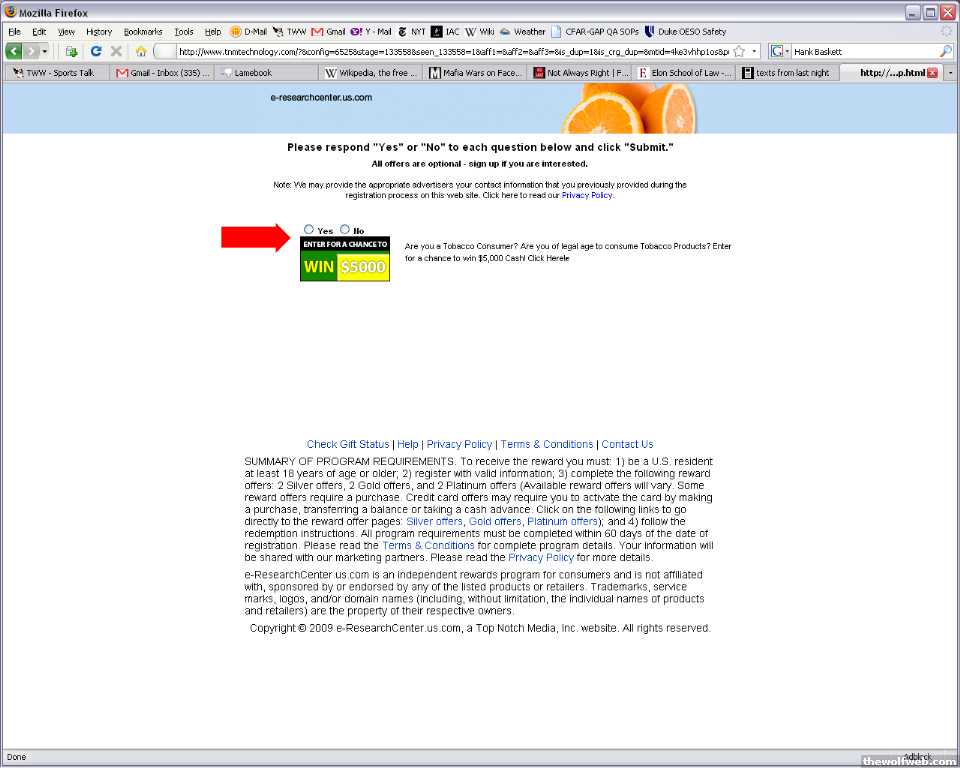Reload the page with the refresh icon
Screen dimensions: 960x768
pyautogui.click(x=96, y=51)
